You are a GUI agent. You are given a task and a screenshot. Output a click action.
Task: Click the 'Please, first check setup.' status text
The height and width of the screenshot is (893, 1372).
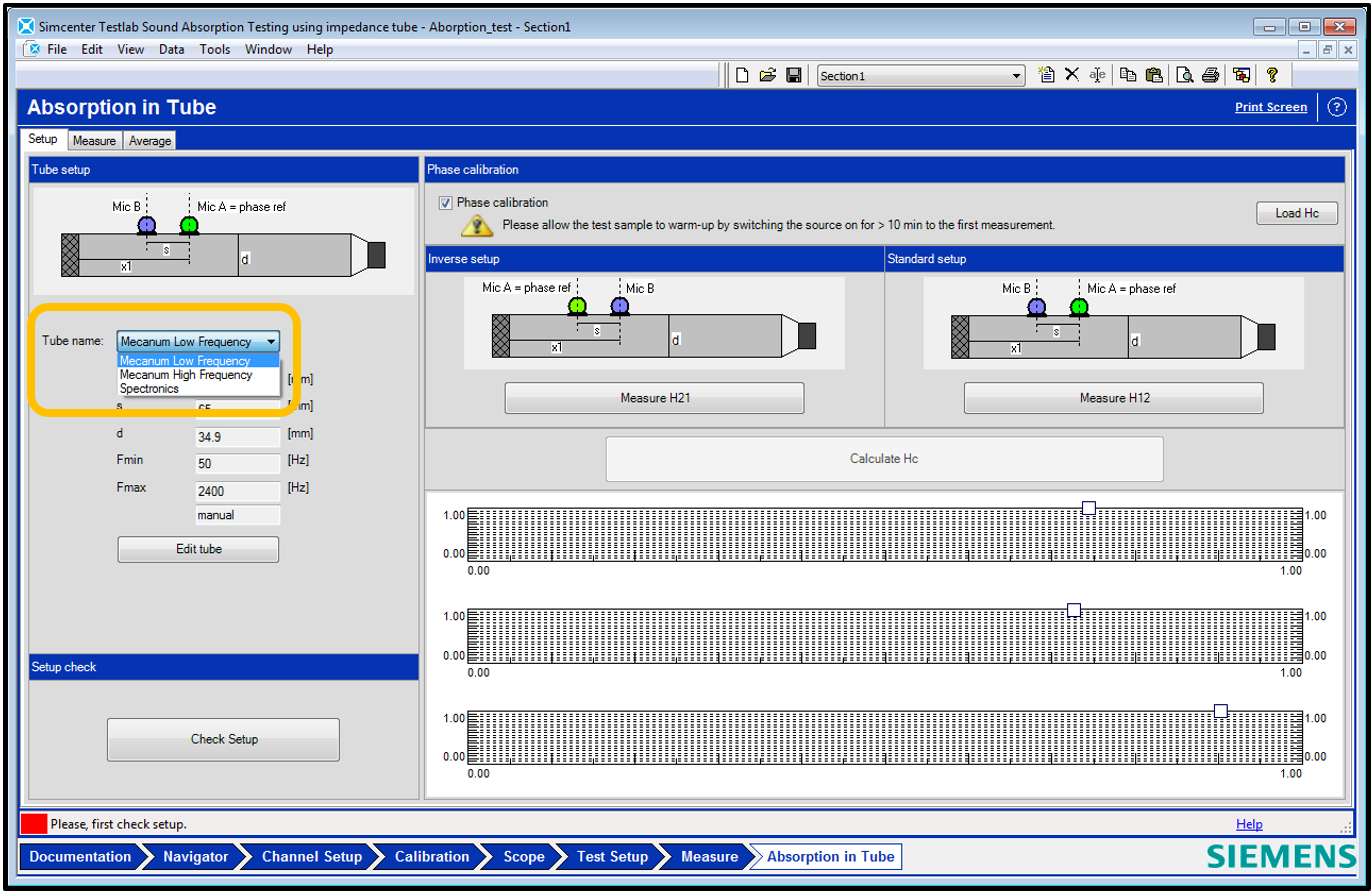119,824
